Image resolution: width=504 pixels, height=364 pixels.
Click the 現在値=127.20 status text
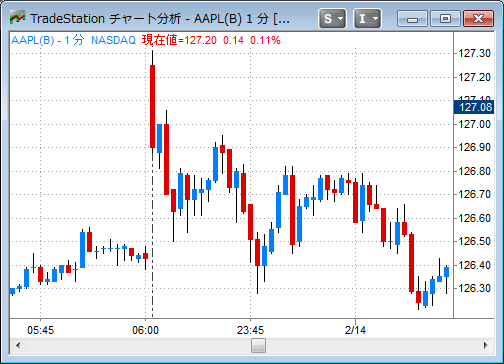click(x=179, y=41)
